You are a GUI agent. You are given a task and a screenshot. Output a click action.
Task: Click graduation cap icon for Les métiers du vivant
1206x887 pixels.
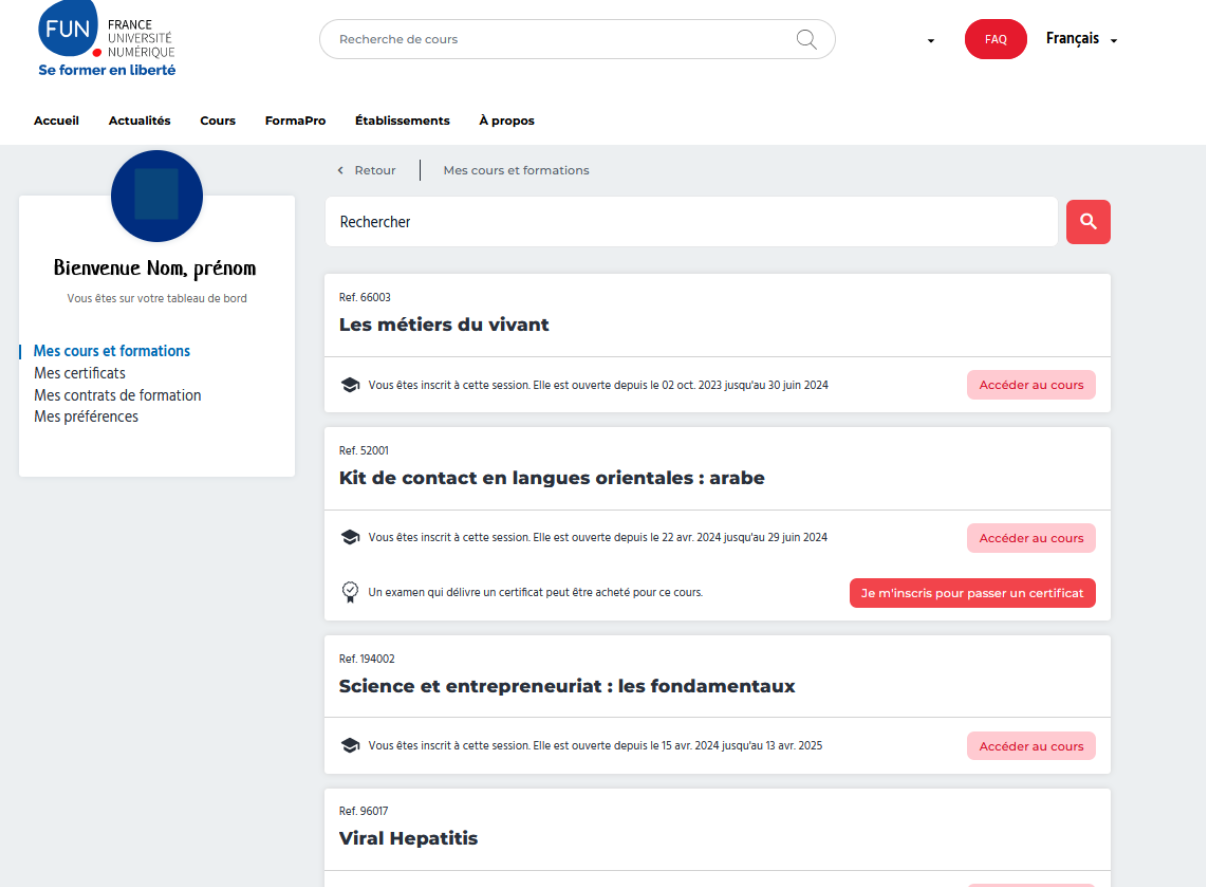tap(350, 385)
